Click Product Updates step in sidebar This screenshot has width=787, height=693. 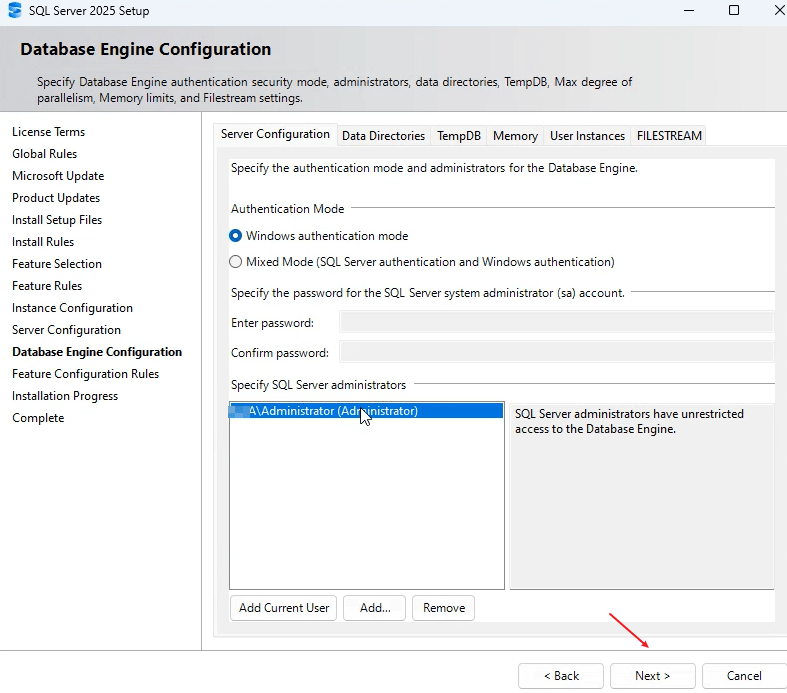coord(56,198)
